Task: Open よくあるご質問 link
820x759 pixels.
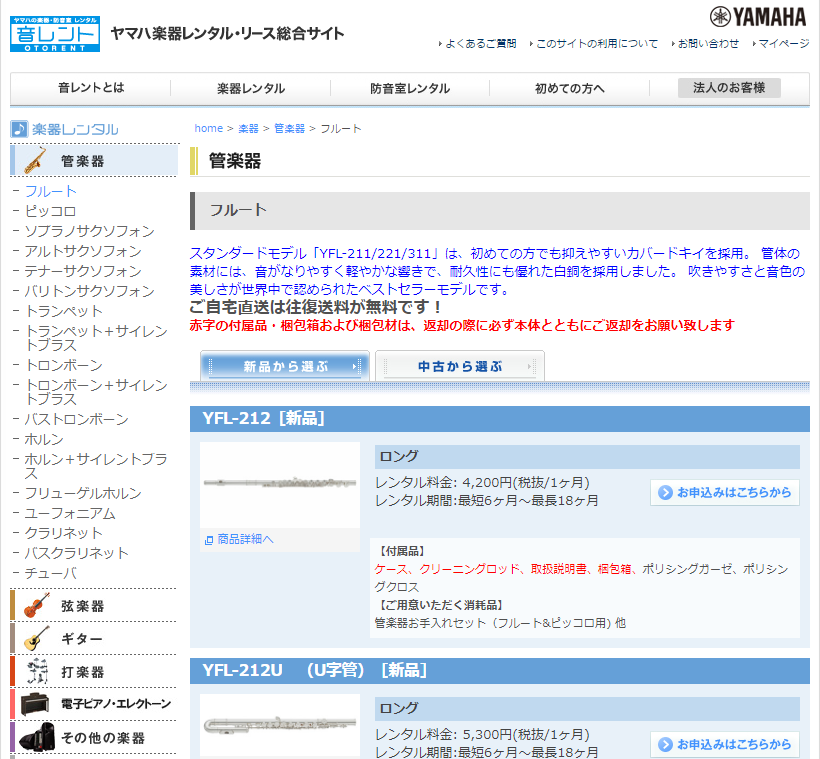Action: point(481,44)
